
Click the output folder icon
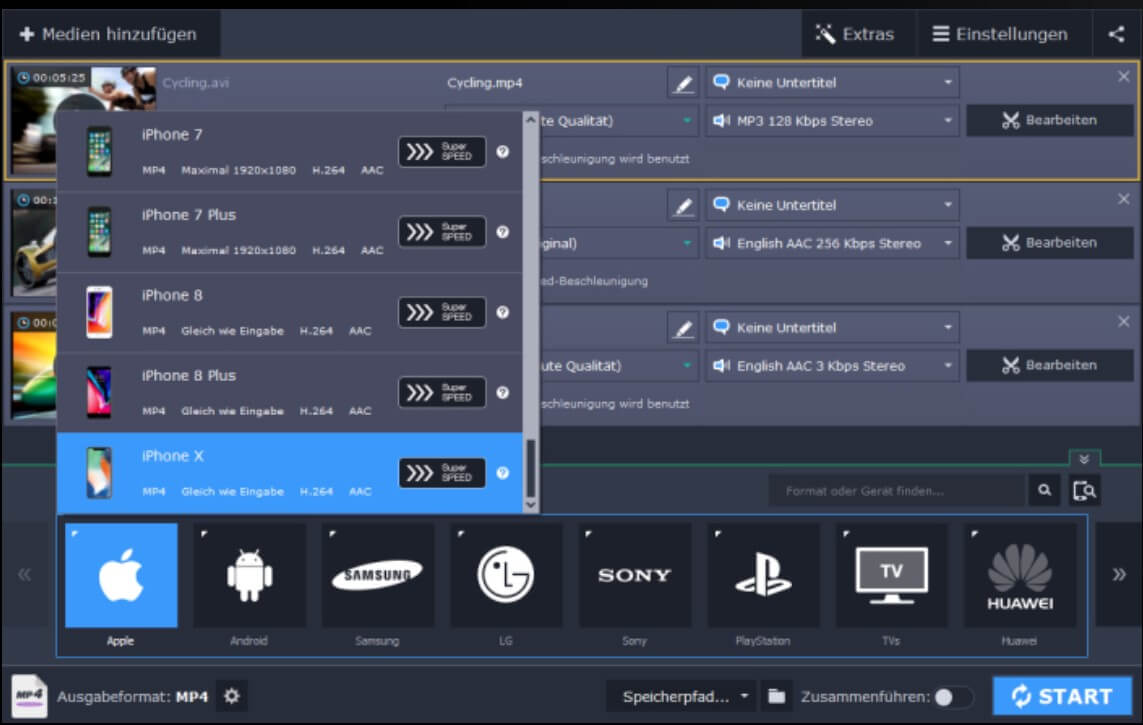pos(776,697)
